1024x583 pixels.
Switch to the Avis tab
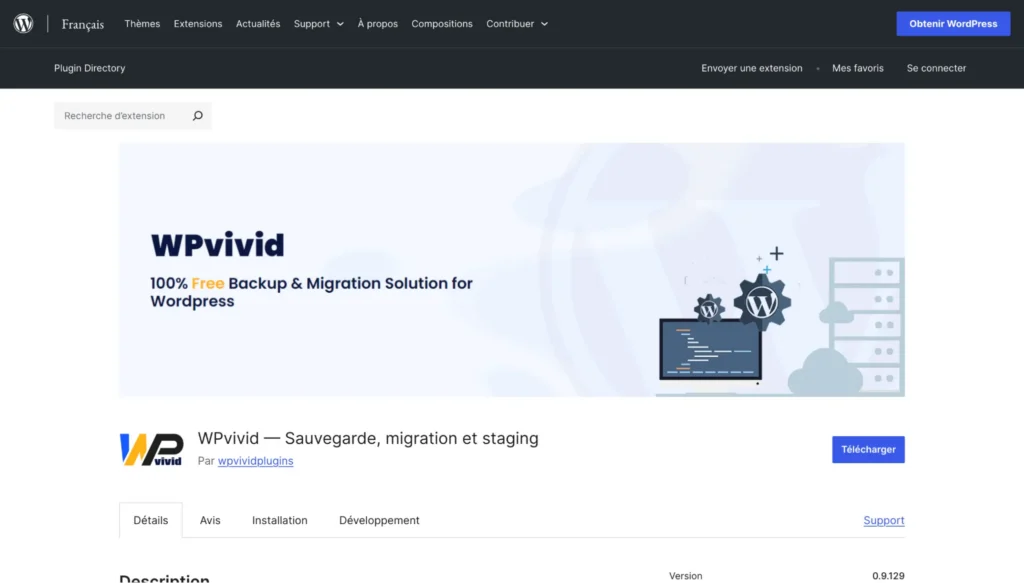click(x=210, y=520)
